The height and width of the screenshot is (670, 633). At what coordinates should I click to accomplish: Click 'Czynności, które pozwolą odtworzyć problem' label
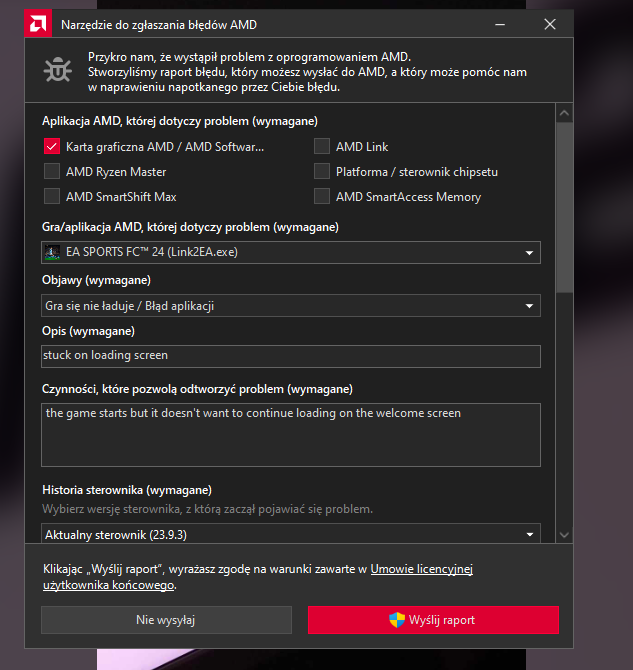(197, 389)
